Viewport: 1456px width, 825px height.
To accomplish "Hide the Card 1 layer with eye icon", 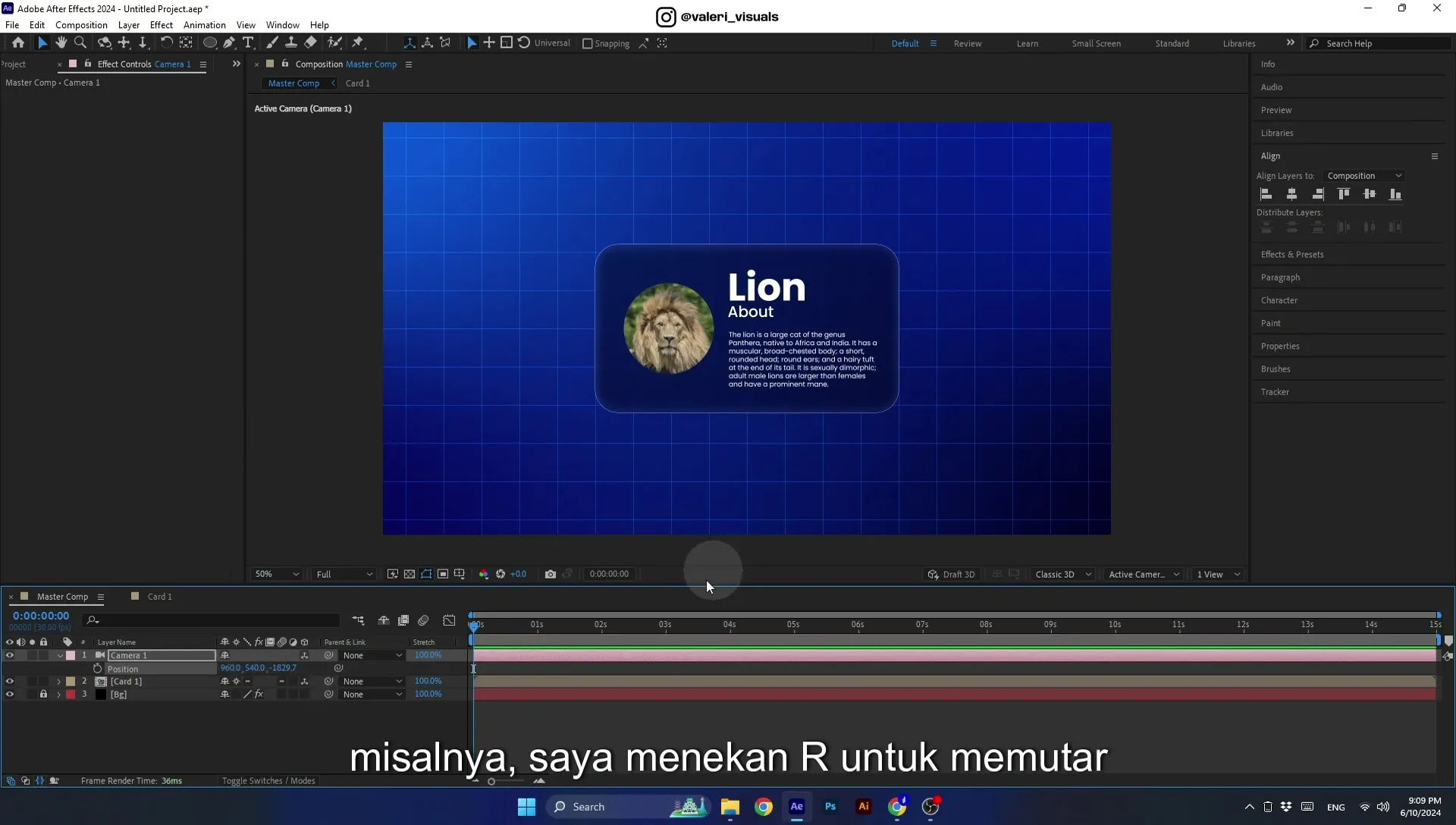I will click(x=10, y=681).
